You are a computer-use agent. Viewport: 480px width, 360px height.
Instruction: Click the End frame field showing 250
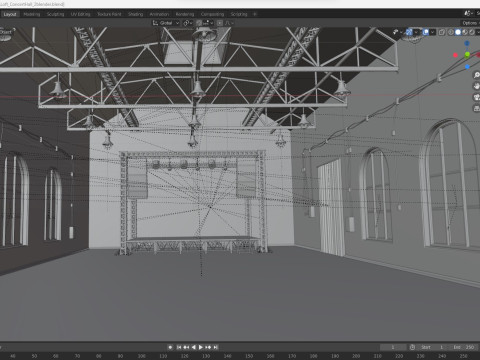tap(464, 347)
